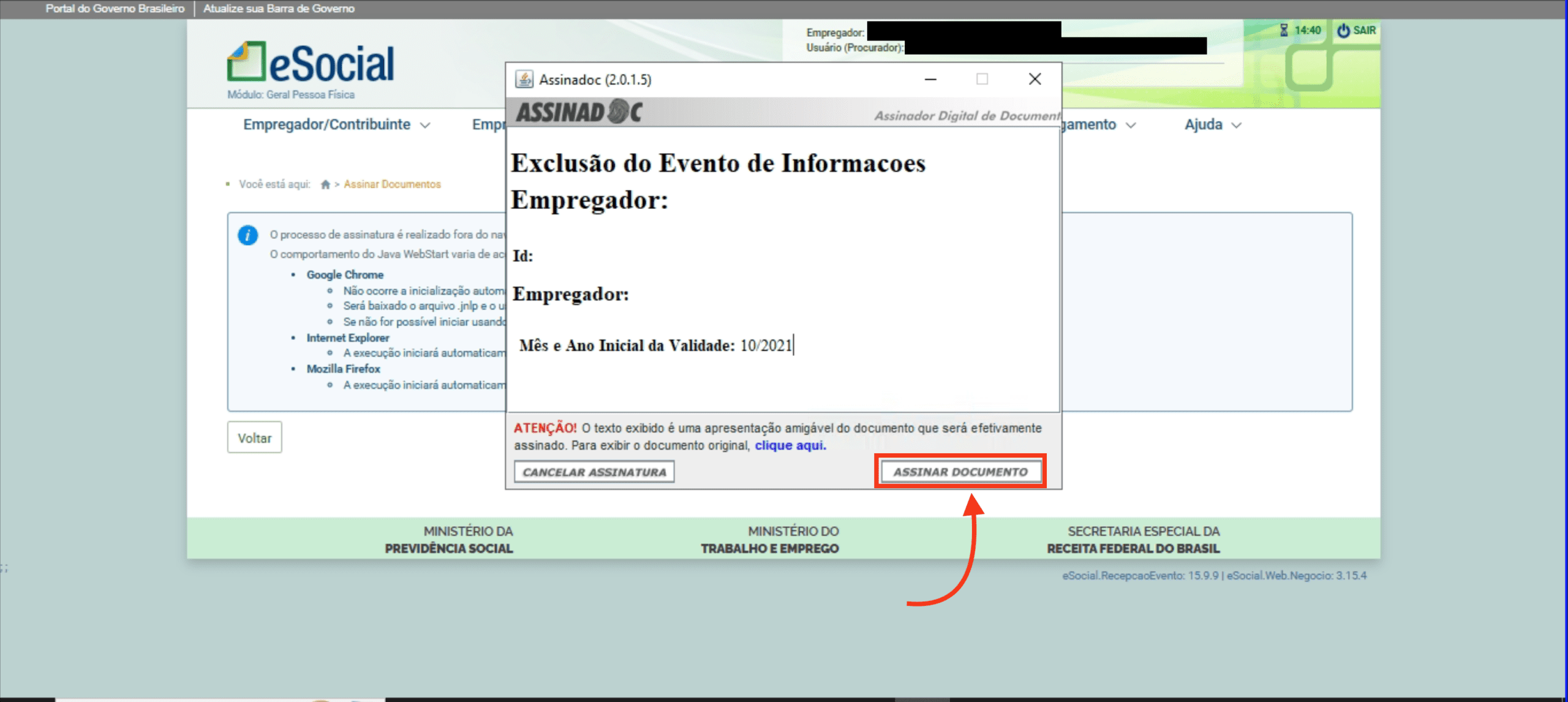Close the Assinadoc dialog window
The height and width of the screenshot is (702, 1568).
(x=1035, y=79)
